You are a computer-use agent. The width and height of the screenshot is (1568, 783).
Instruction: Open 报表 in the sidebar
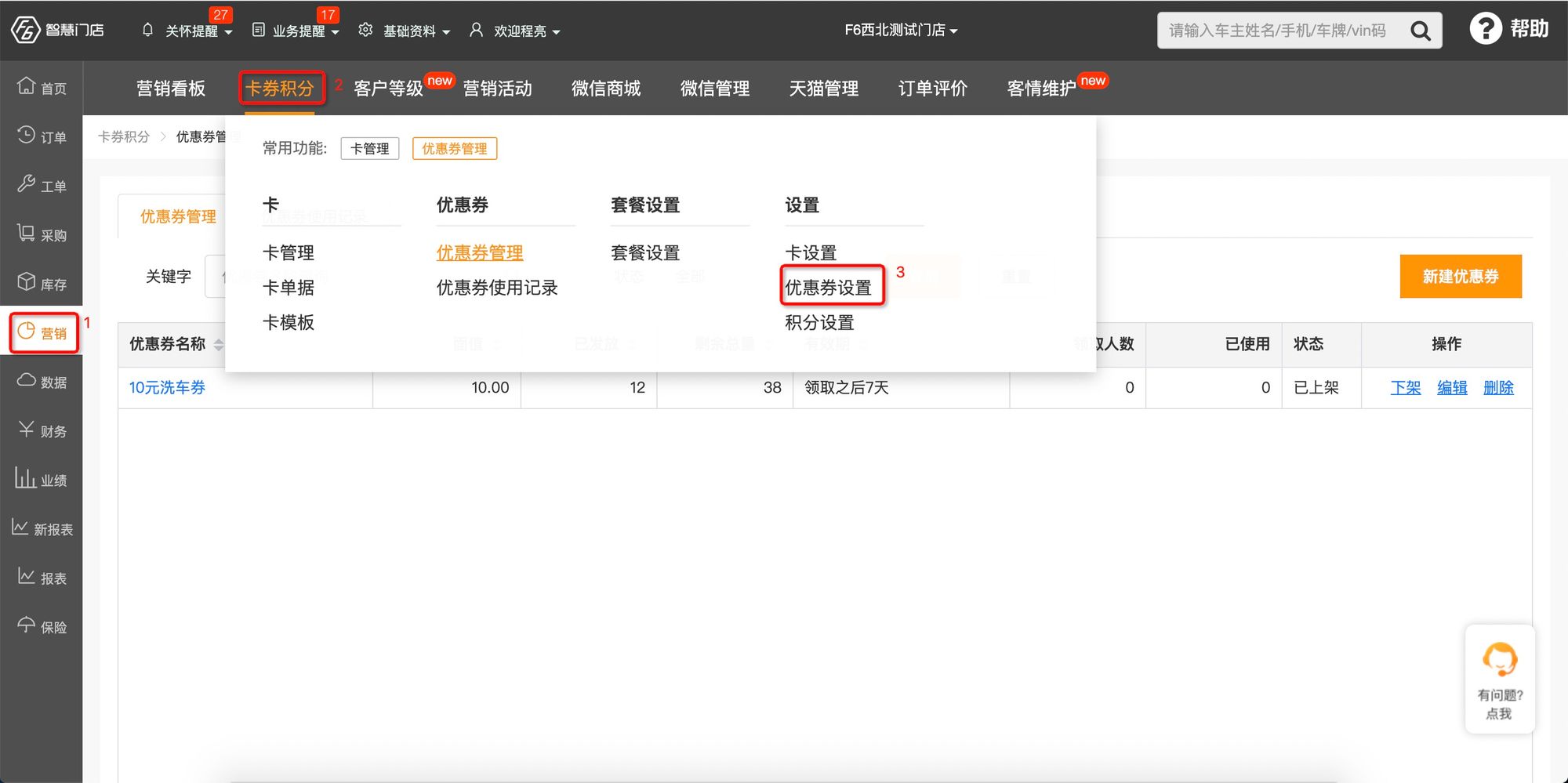coord(42,577)
